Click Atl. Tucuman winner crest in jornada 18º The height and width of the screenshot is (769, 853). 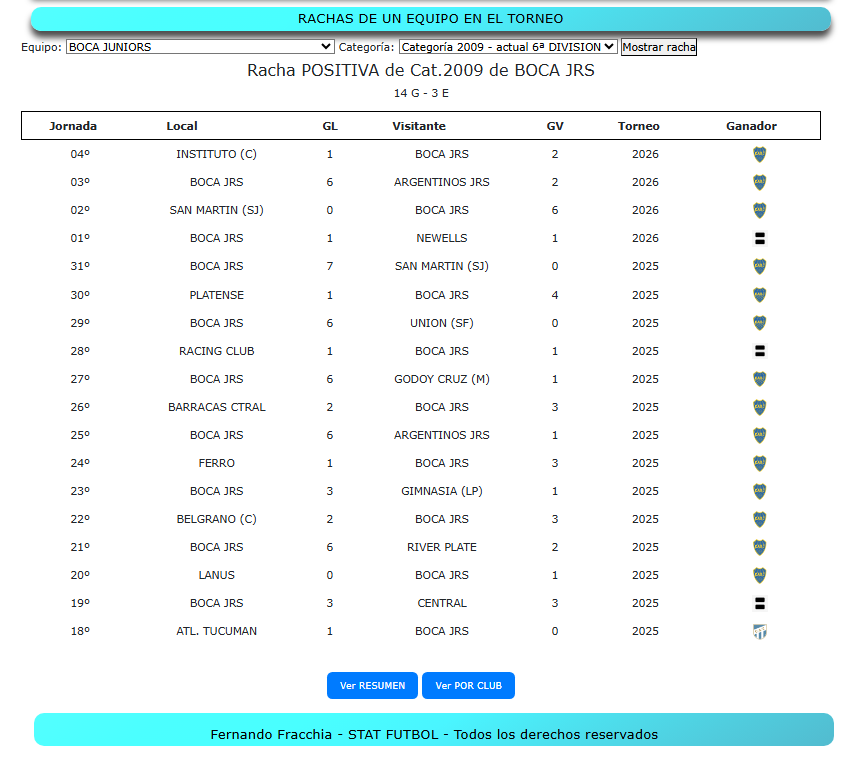pos(759,631)
